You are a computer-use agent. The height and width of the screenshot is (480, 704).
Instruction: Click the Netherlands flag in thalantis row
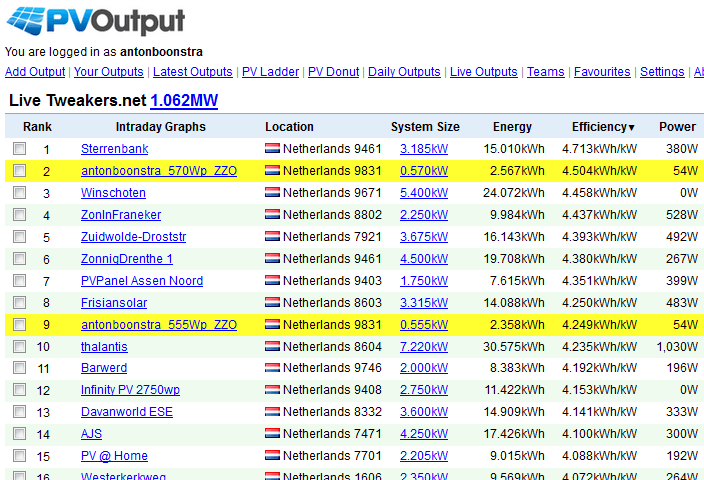pyautogui.click(x=272, y=346)
